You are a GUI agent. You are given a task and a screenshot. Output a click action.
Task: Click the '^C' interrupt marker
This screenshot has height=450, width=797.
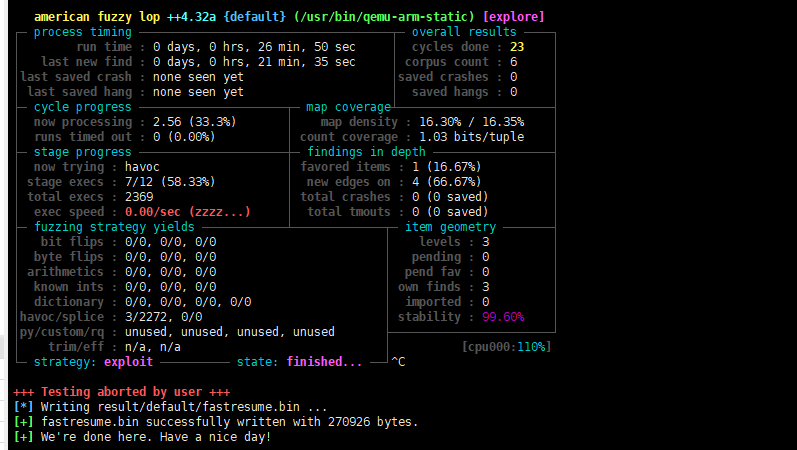(398, 362)
